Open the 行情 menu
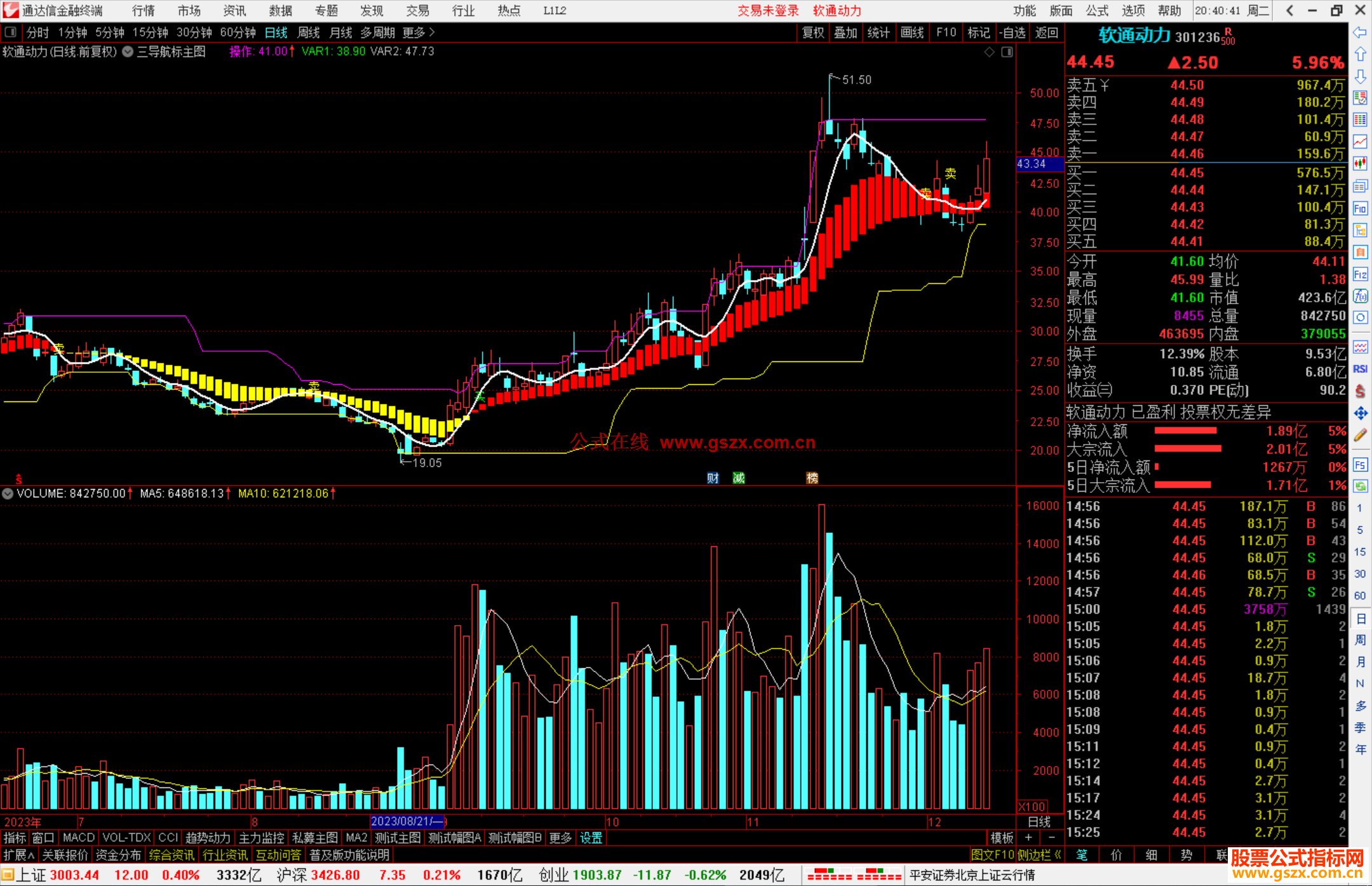 point(144,11)
